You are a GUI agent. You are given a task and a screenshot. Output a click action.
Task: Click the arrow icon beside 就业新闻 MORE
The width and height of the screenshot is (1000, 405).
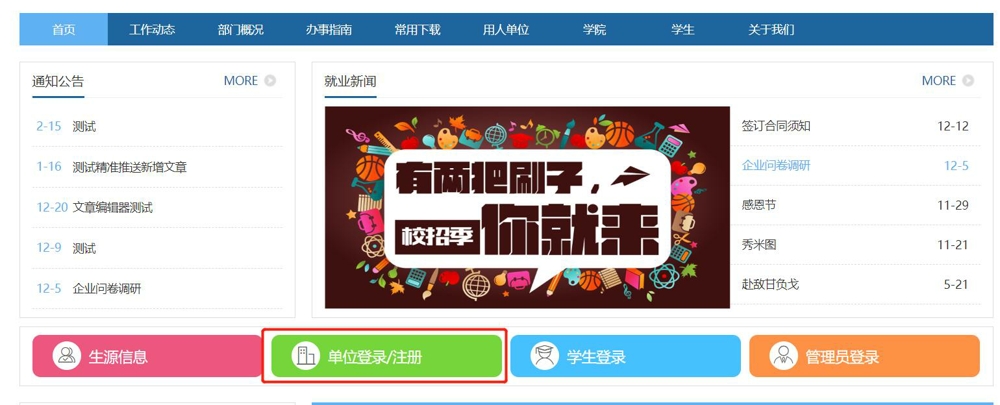[968, 80]
